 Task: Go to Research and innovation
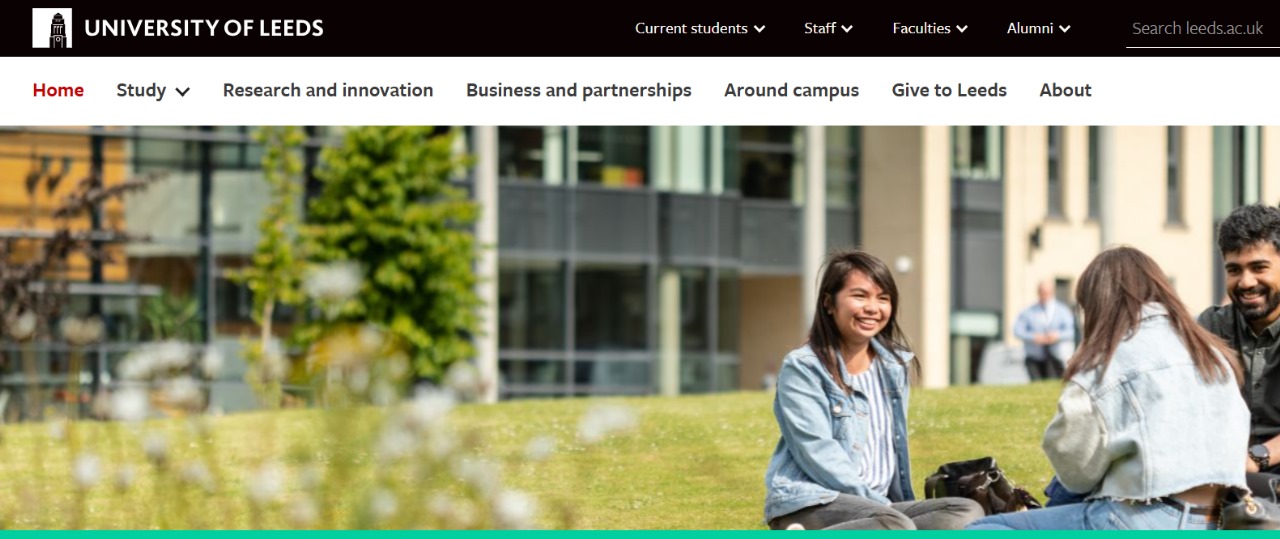328,90
